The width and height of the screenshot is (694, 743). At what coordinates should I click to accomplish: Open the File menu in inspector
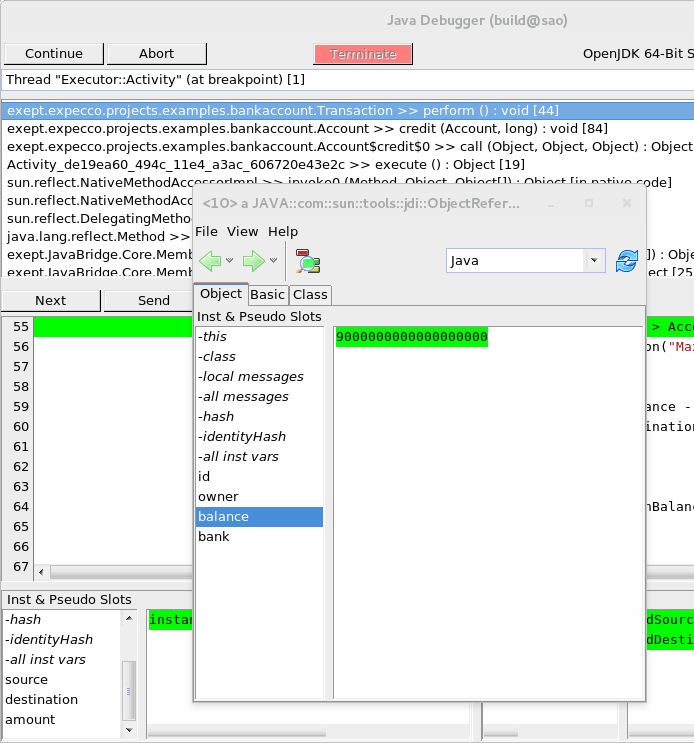[206, 231]
